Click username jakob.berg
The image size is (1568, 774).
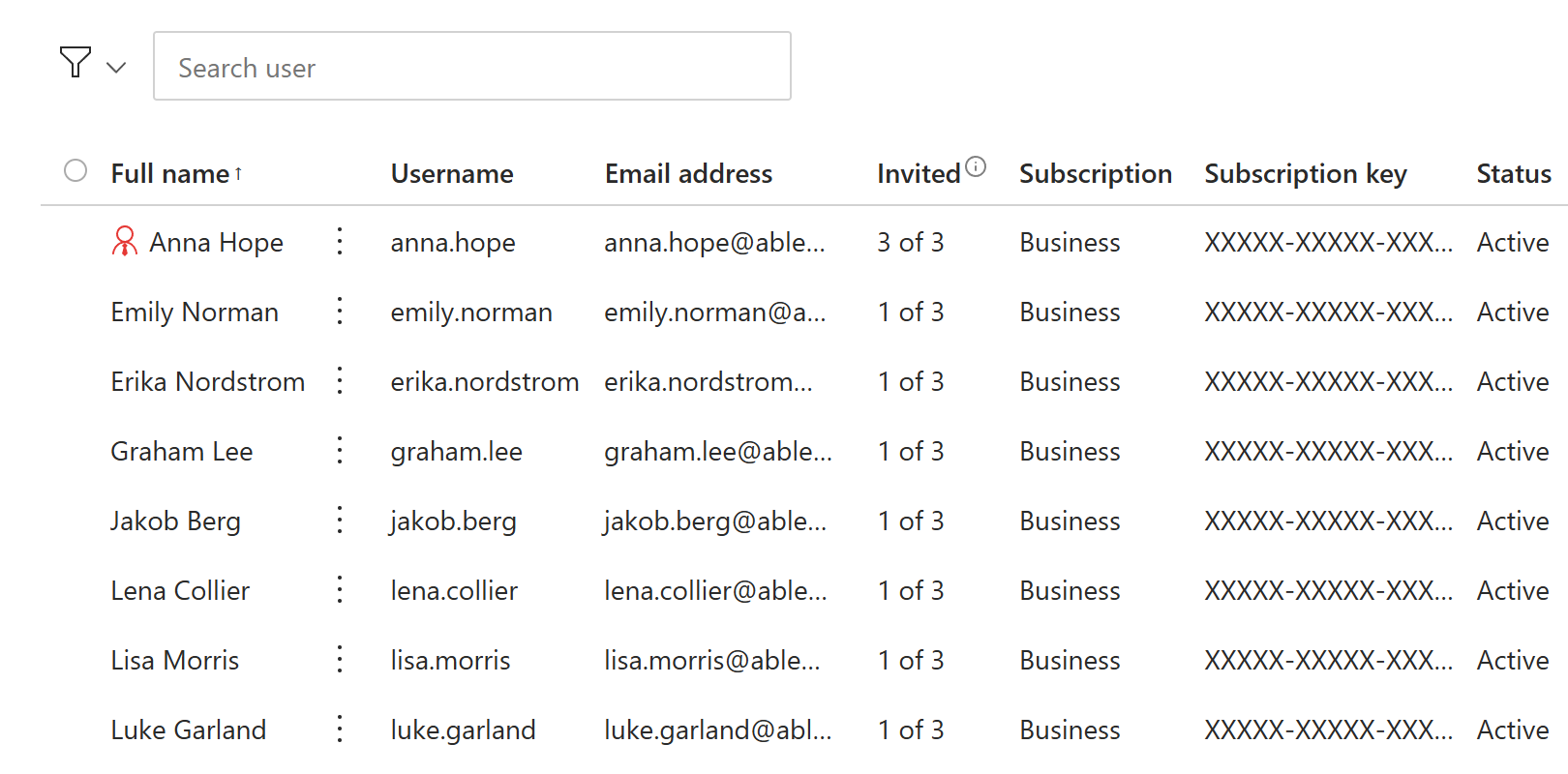click(x=453, y=521)
